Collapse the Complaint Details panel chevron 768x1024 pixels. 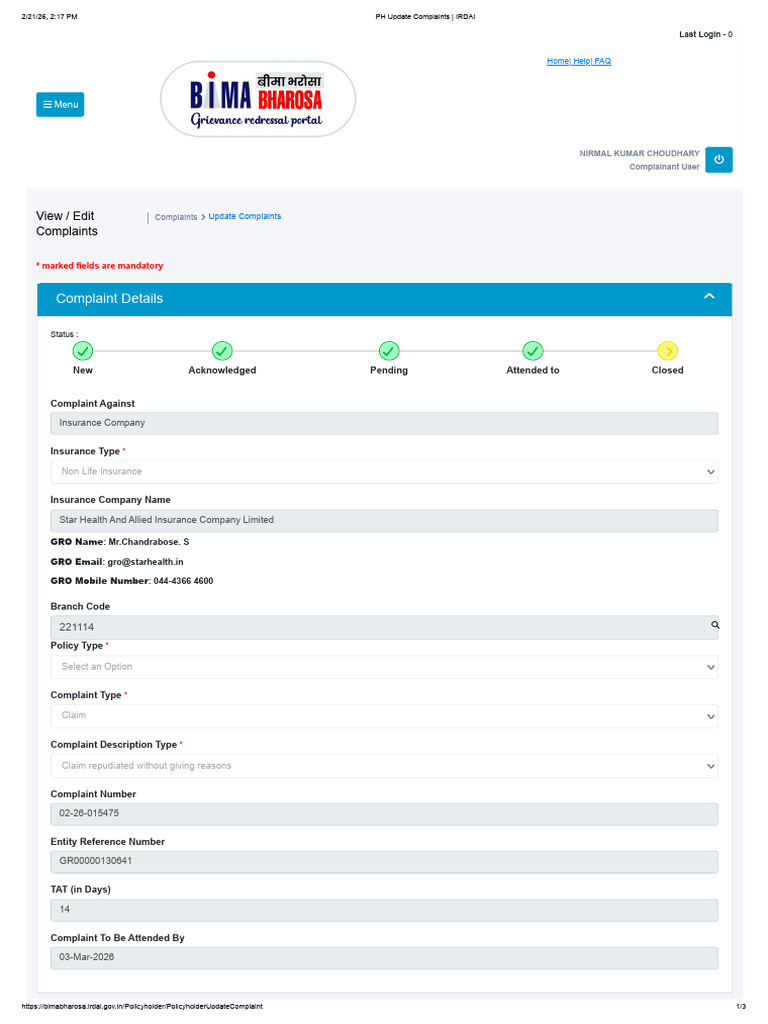point(709,296)
